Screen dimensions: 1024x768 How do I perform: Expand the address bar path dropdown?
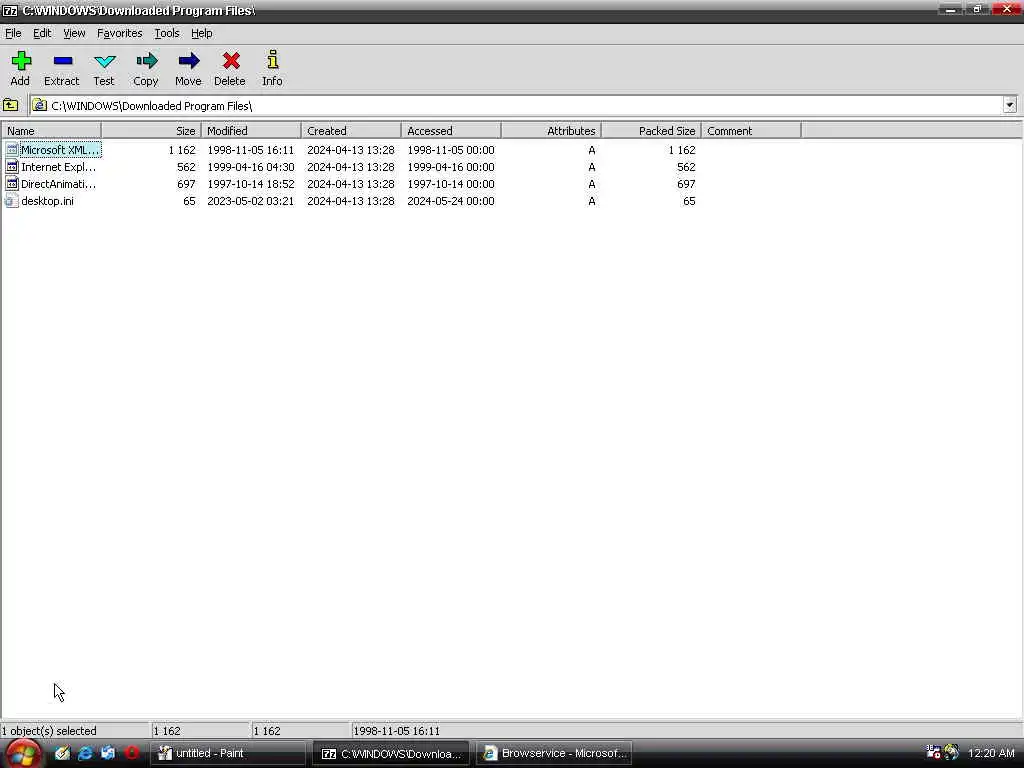[1010, 105]
